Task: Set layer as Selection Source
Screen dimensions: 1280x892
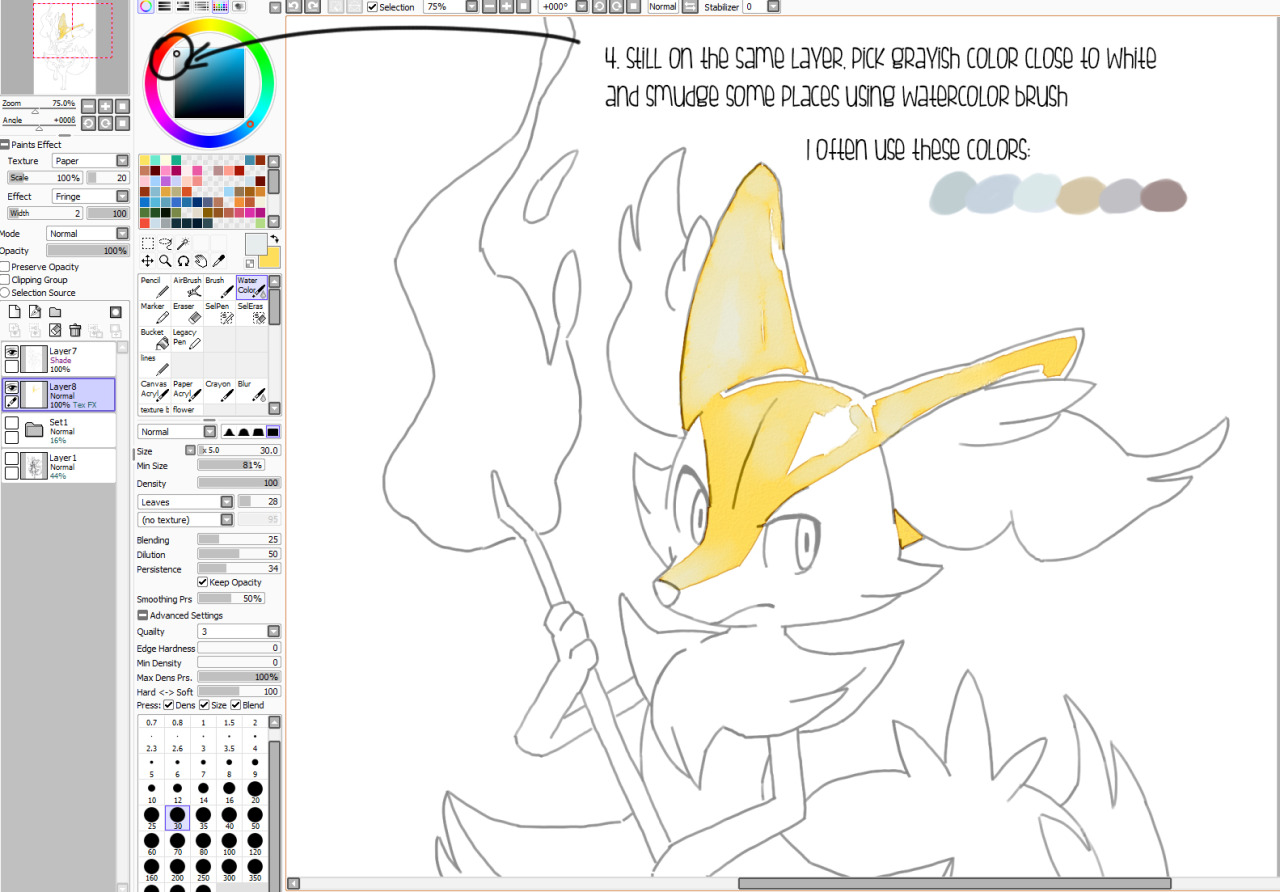Action: pyautogui.click(x=5, y=293)
